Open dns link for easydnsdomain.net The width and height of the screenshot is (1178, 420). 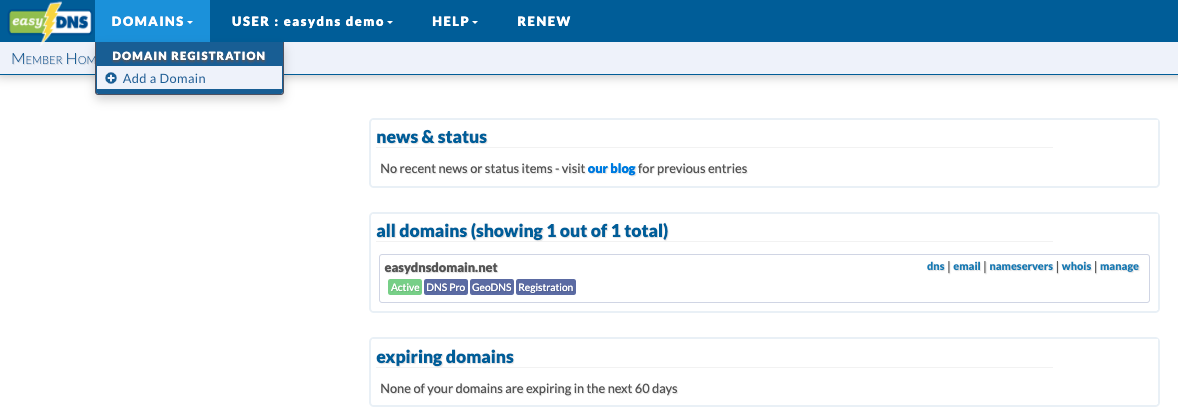(935, 266)
